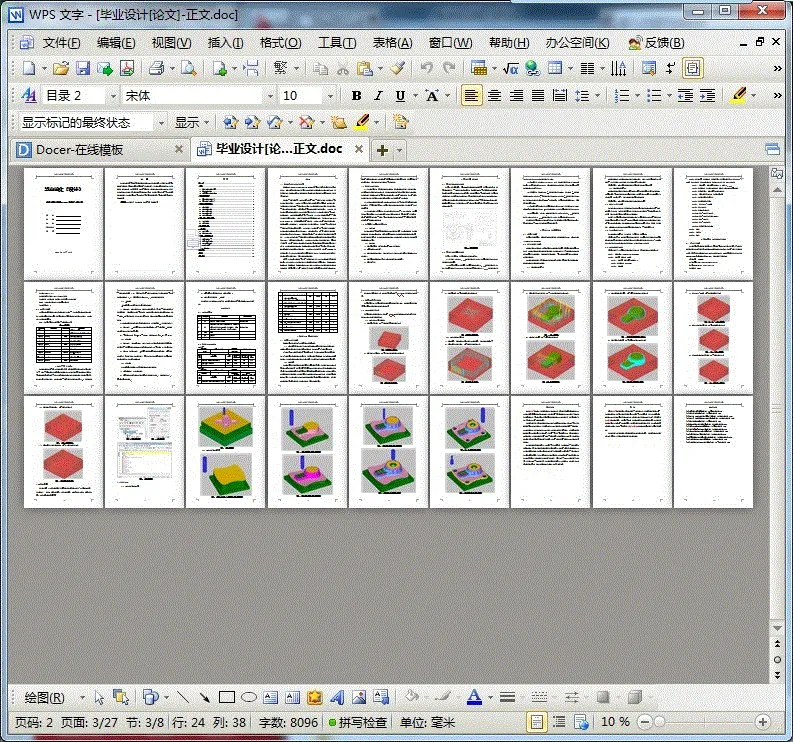Draw an ellipse shape
This screenshot has width=793, height=742.
[x=249, y=697]
